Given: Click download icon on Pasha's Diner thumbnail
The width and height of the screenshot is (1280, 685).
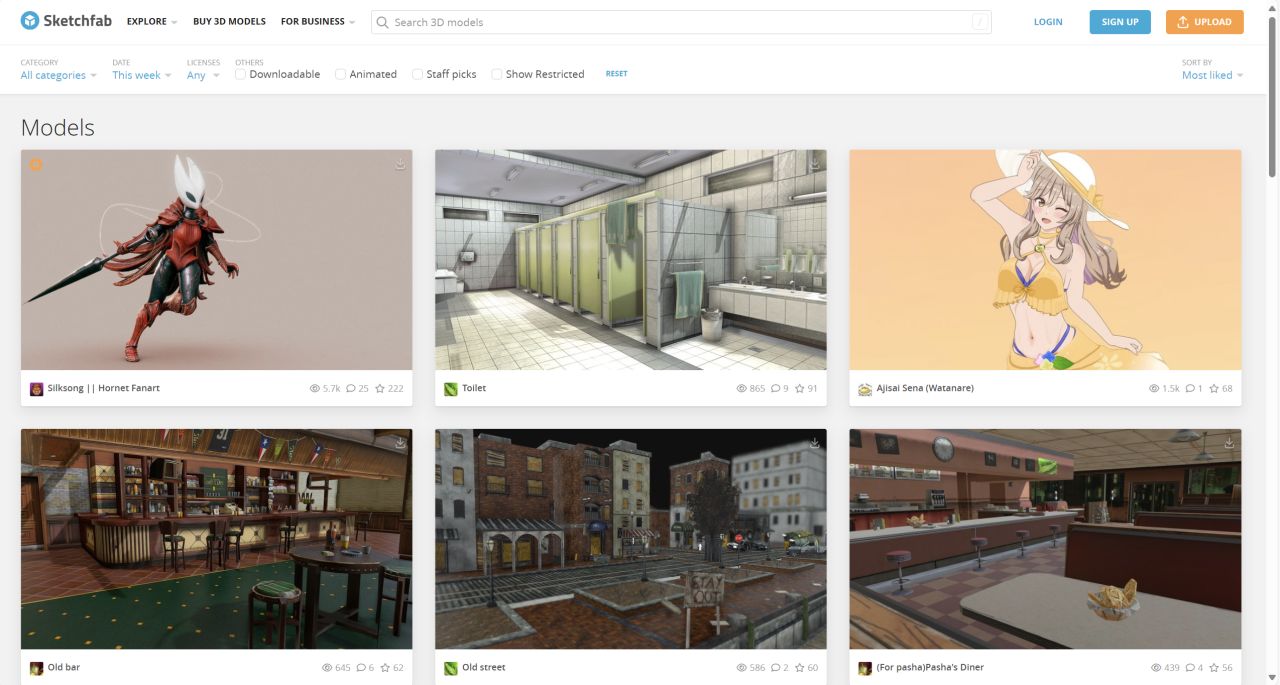Looking at the screenshot, I should [1229, 443].
